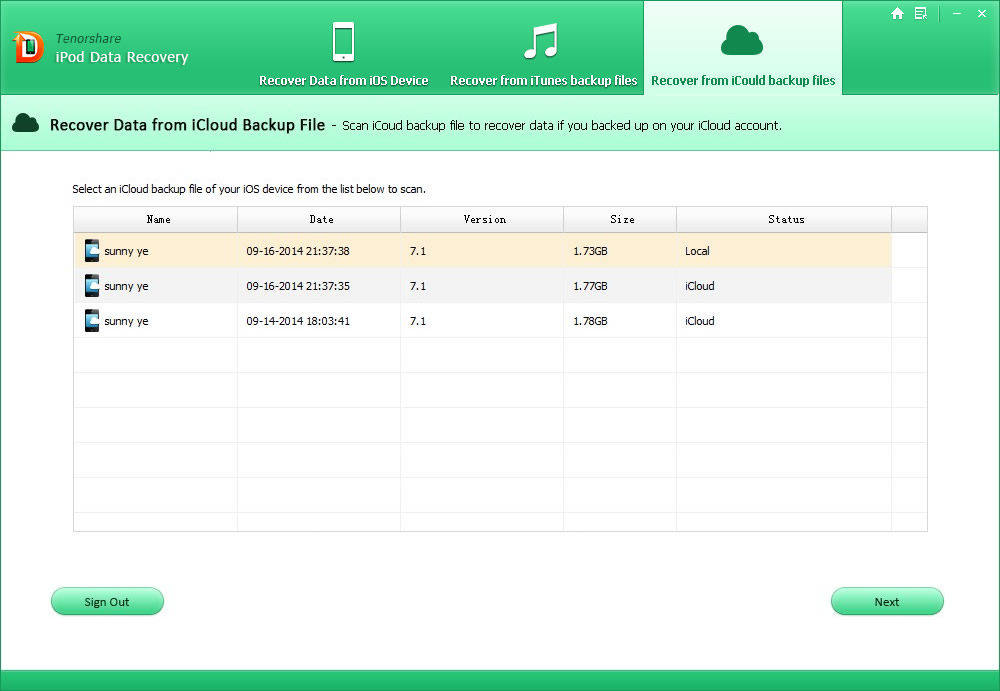Click version 7.1 in the Local row

point(418,251)
